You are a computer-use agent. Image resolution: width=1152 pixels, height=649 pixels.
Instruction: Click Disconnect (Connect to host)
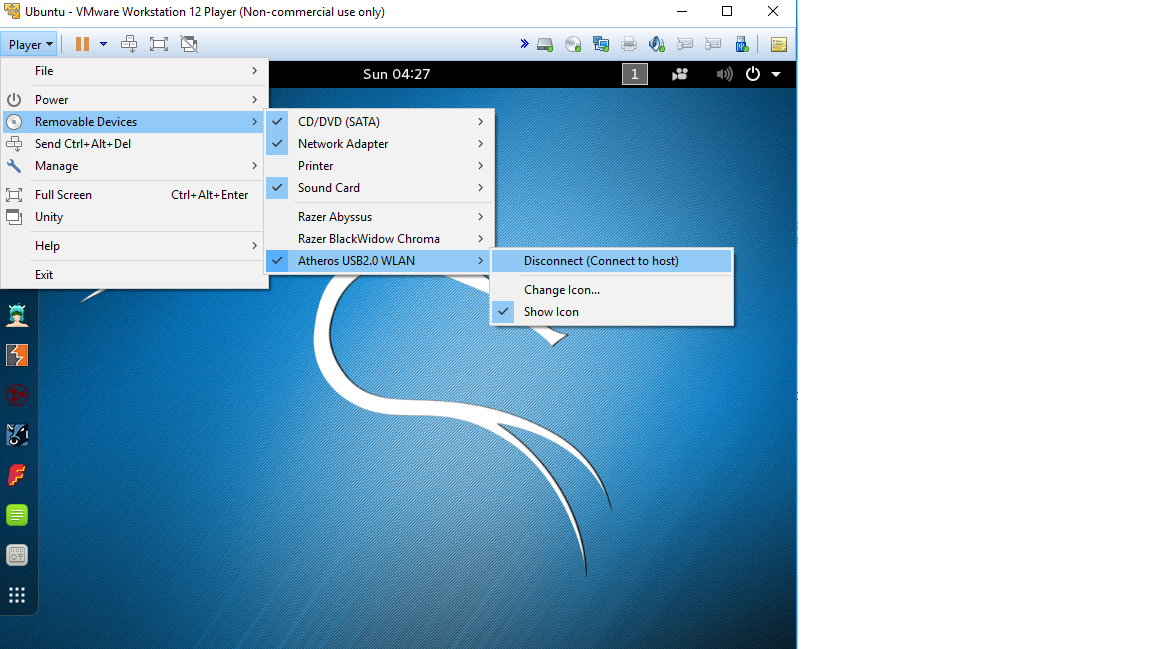[x=612, y=261]
